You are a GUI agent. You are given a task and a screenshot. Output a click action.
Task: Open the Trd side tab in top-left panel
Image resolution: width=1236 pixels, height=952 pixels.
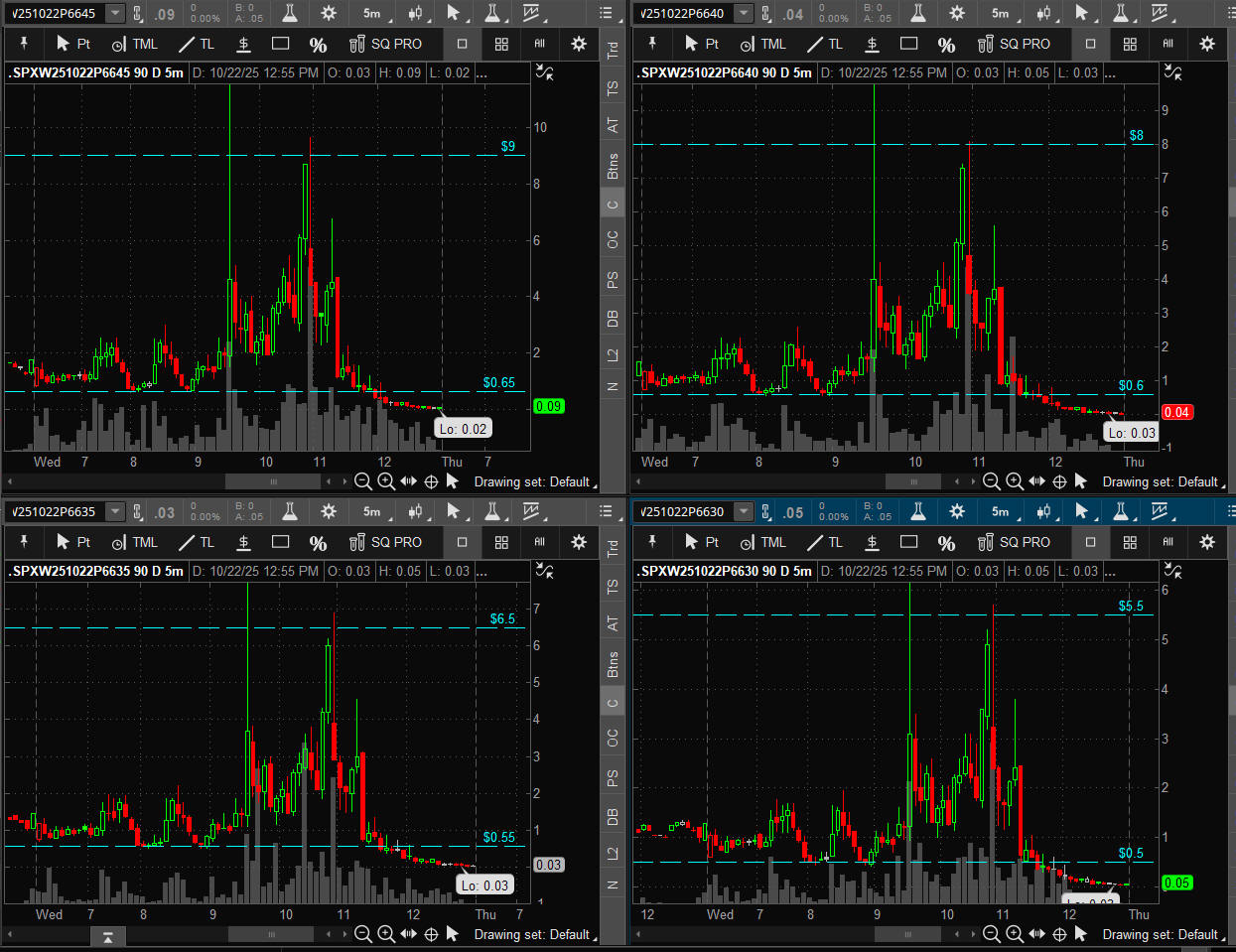(x=613, y=50)
